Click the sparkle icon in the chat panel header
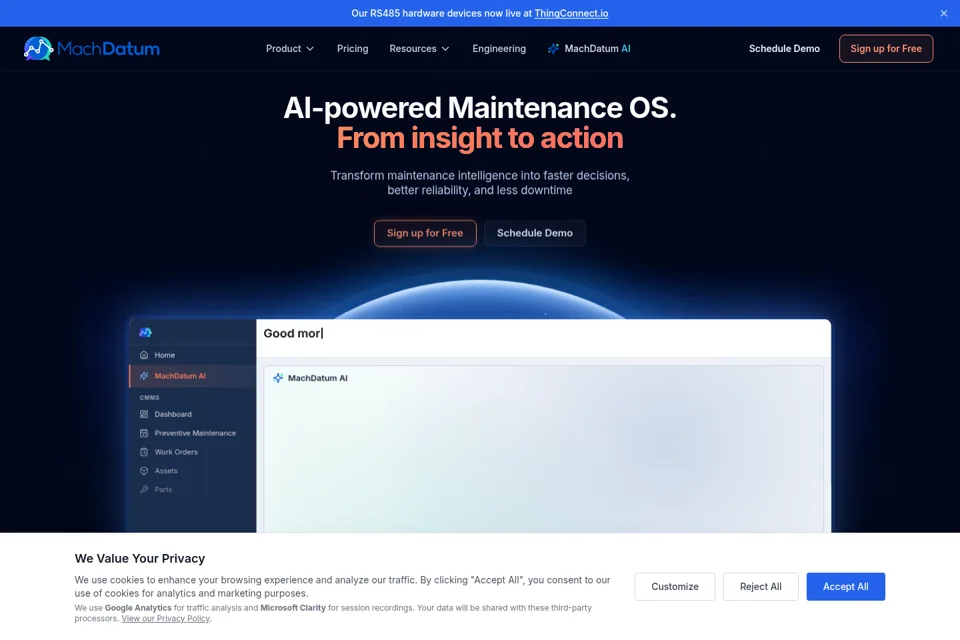Viewport: 960px width, 640px height. pyautogui.click(x=278, y=378)
